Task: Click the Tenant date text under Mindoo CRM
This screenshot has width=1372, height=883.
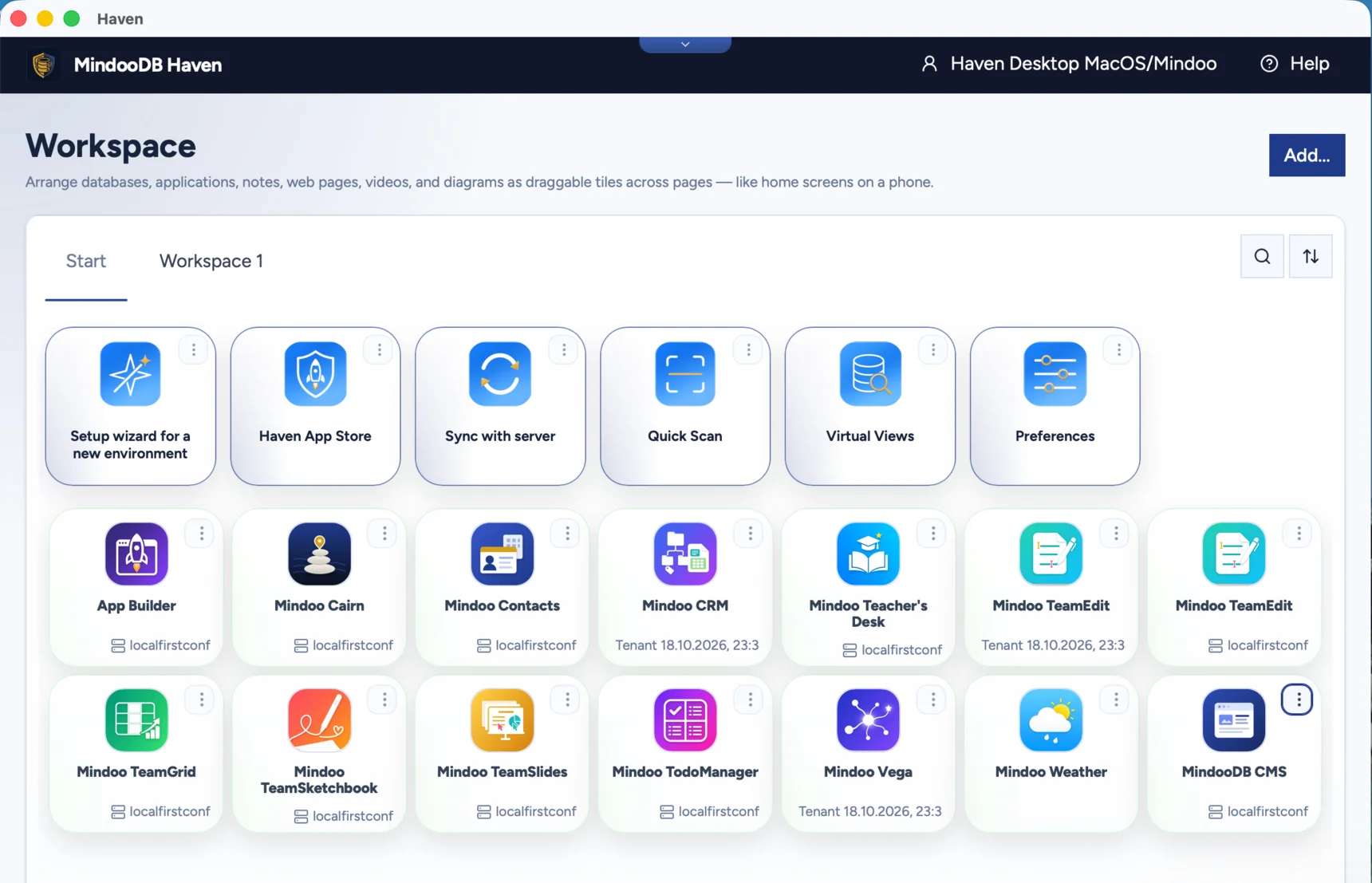Action: coord(687,645)
